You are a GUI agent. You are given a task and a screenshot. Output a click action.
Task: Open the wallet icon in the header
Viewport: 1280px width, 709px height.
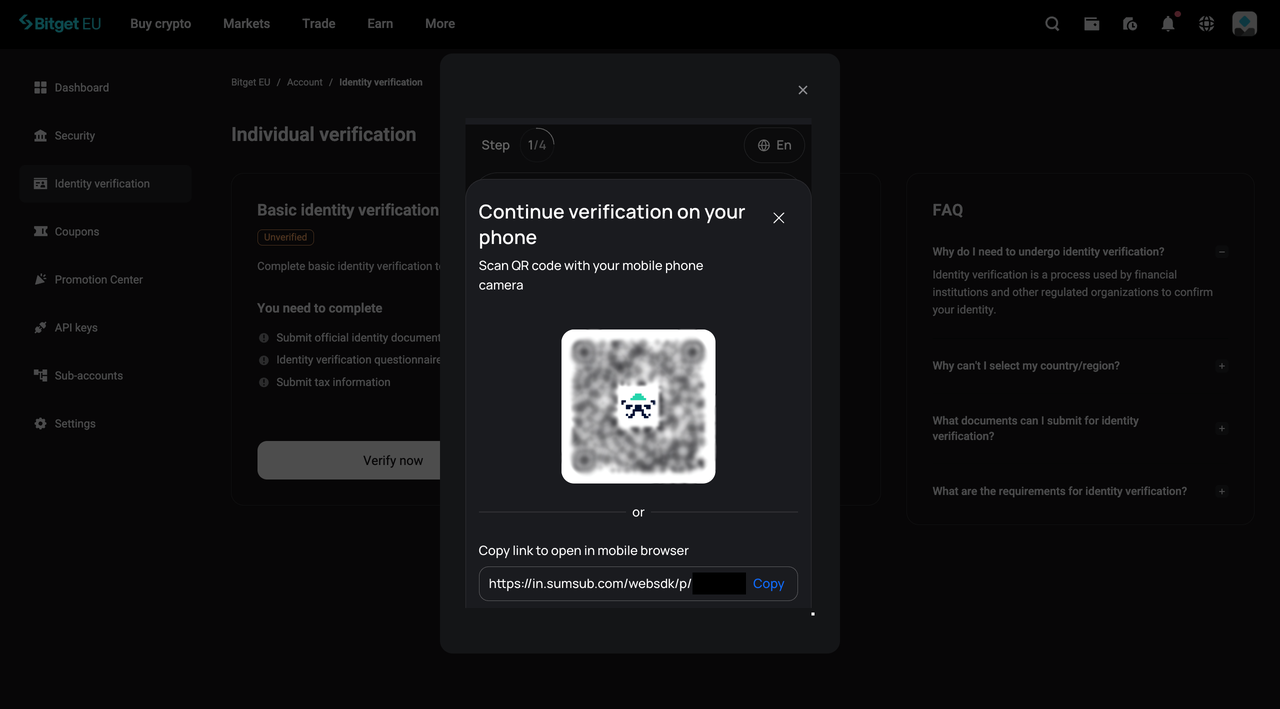[1091, 24]
